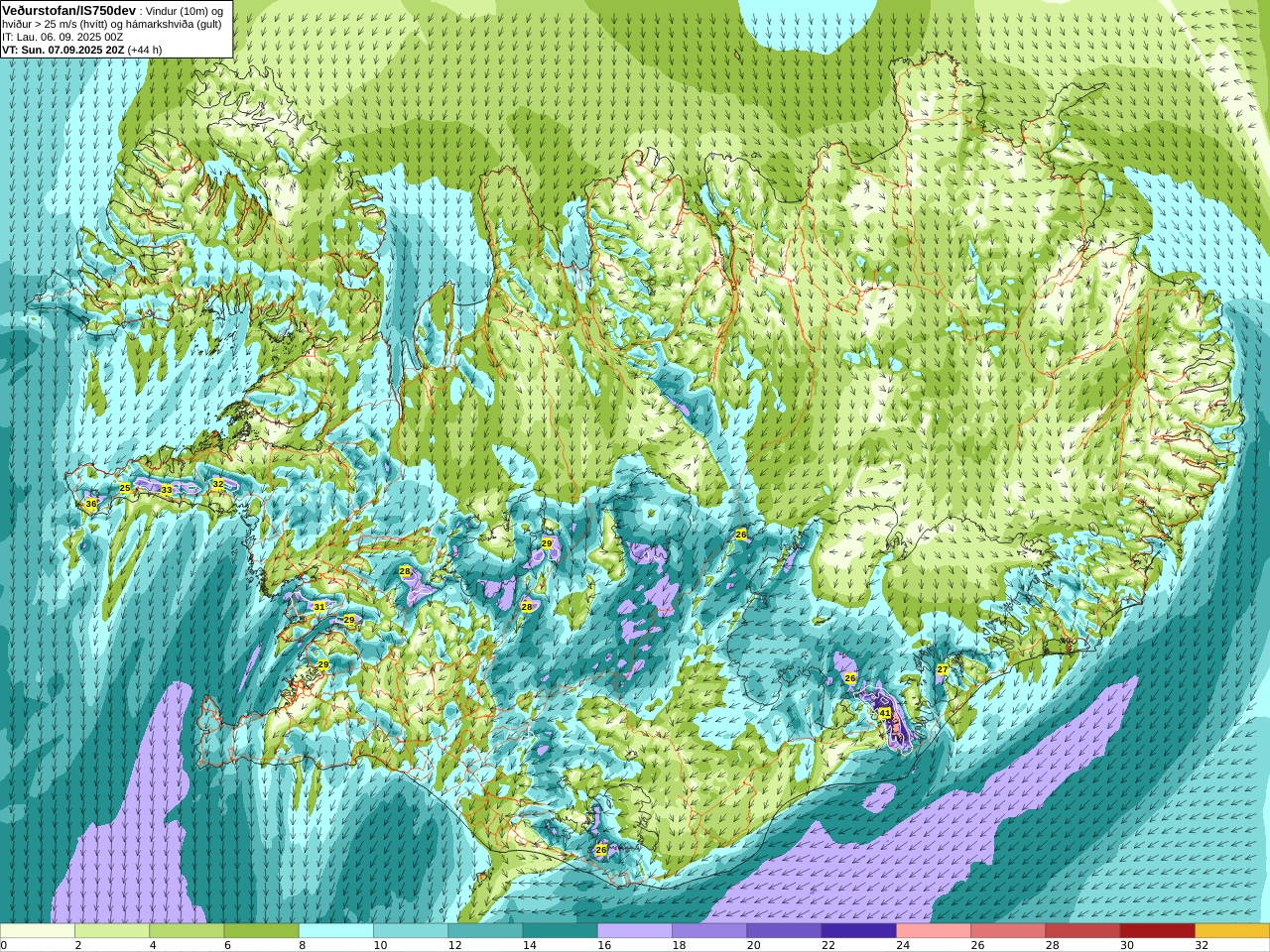The image size is (1270, 952).
Task: Click the light green 2–4 legend swatch
Action: point(112,931)
